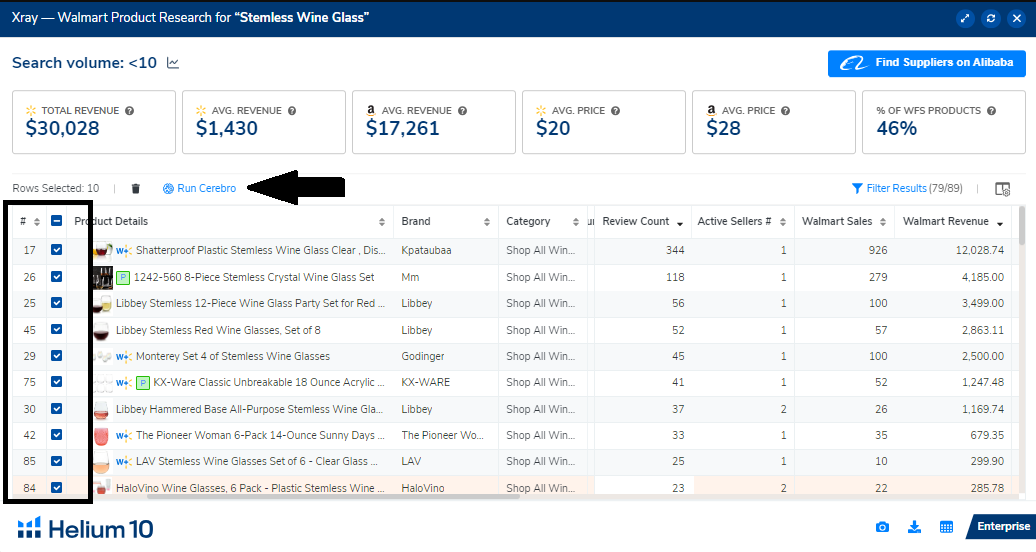
Task: Sort by Active Sellers # column arrows
Action: coord(783,222)
